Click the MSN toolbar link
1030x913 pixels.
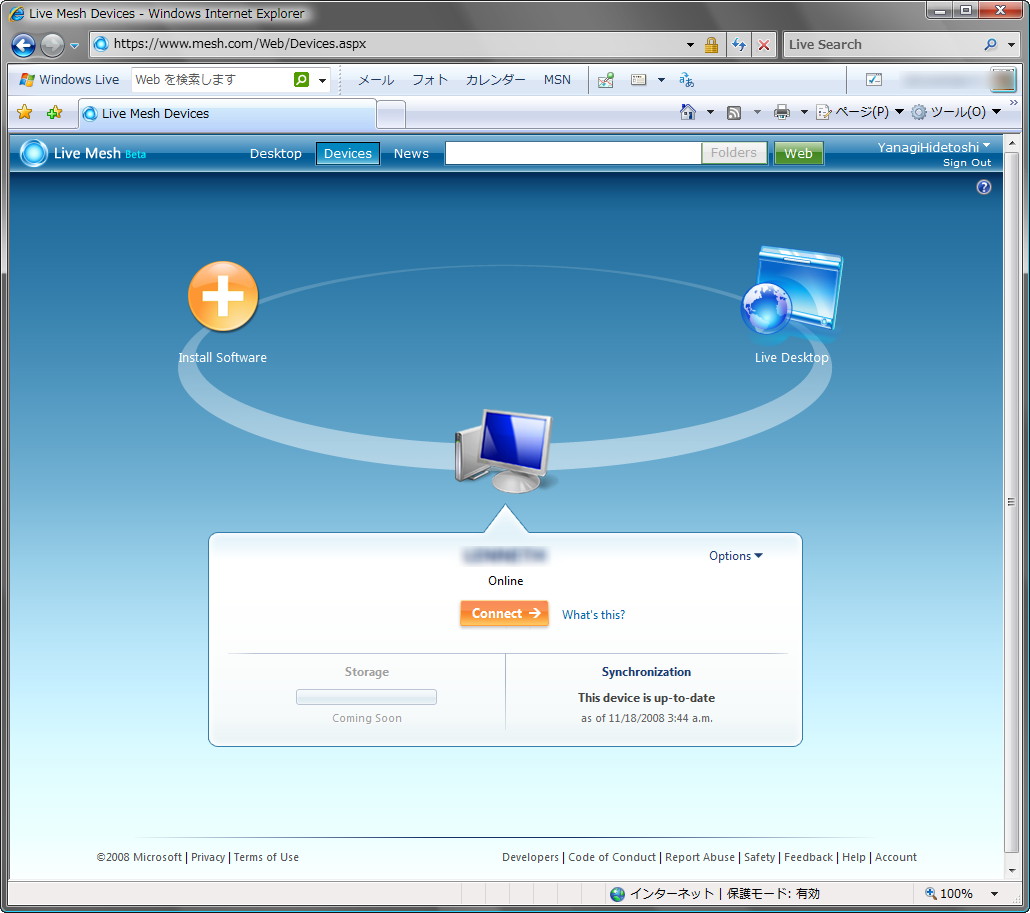(557, 79)
